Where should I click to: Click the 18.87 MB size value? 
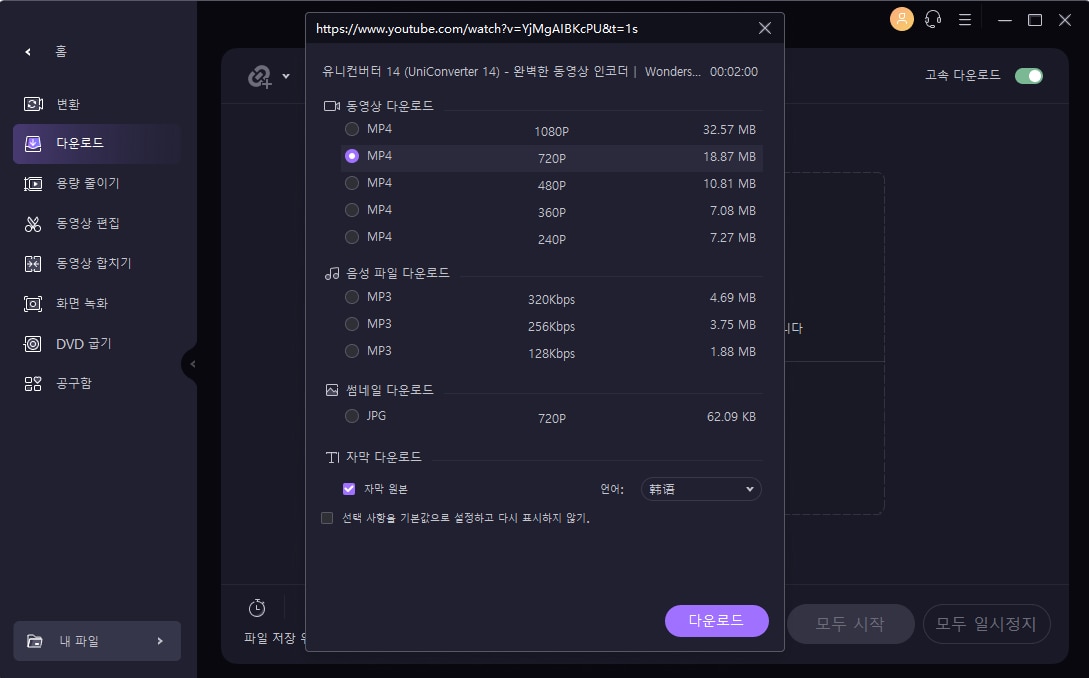(x=729, y=157)
